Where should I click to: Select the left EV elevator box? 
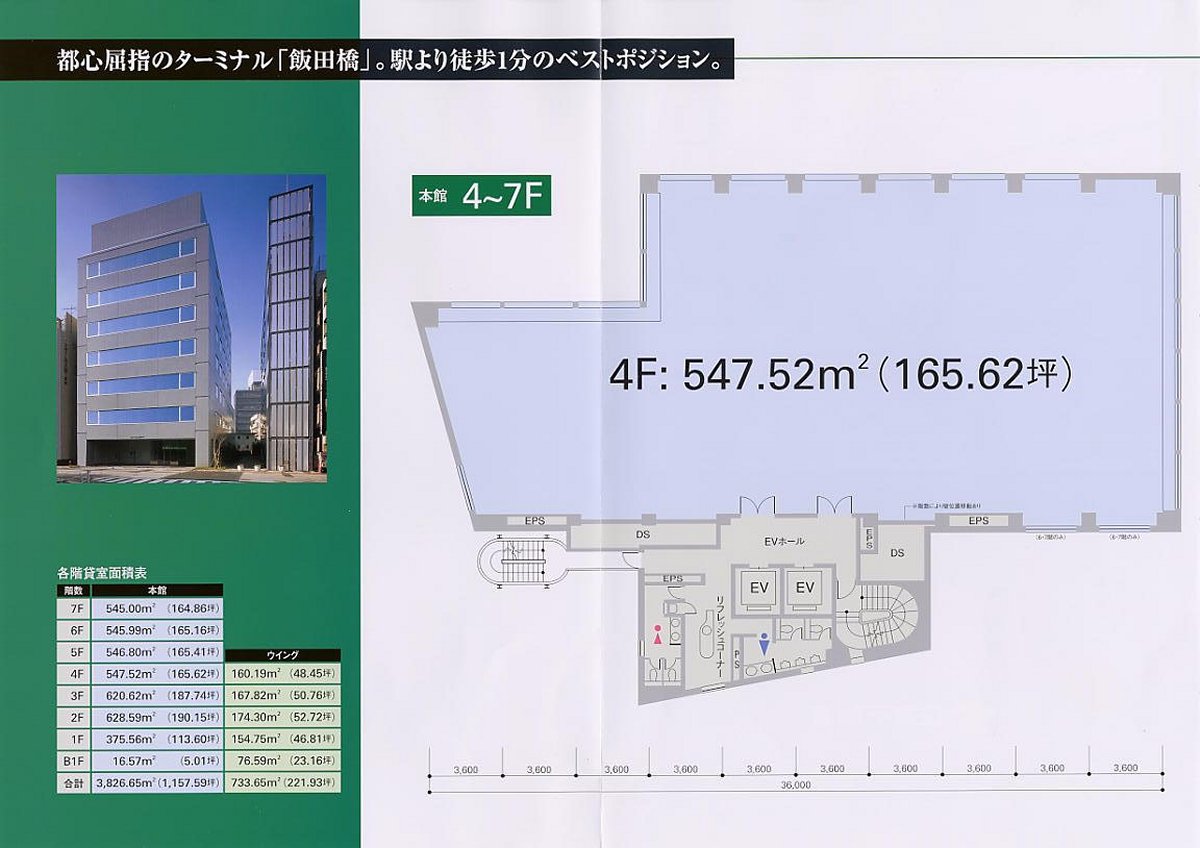coord(758,588)
